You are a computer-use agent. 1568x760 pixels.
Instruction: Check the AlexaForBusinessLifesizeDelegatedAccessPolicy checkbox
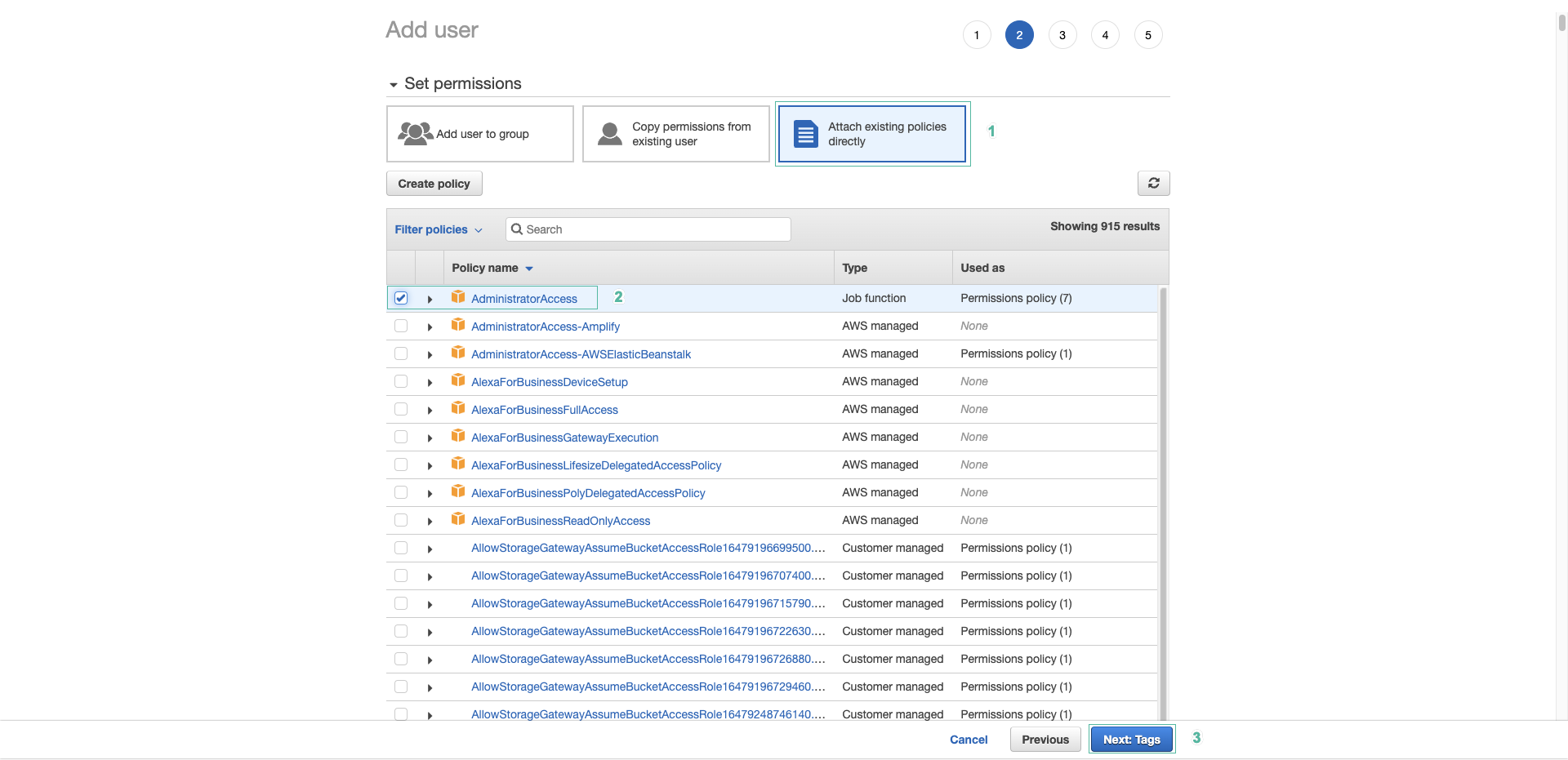tap(401, 464)
